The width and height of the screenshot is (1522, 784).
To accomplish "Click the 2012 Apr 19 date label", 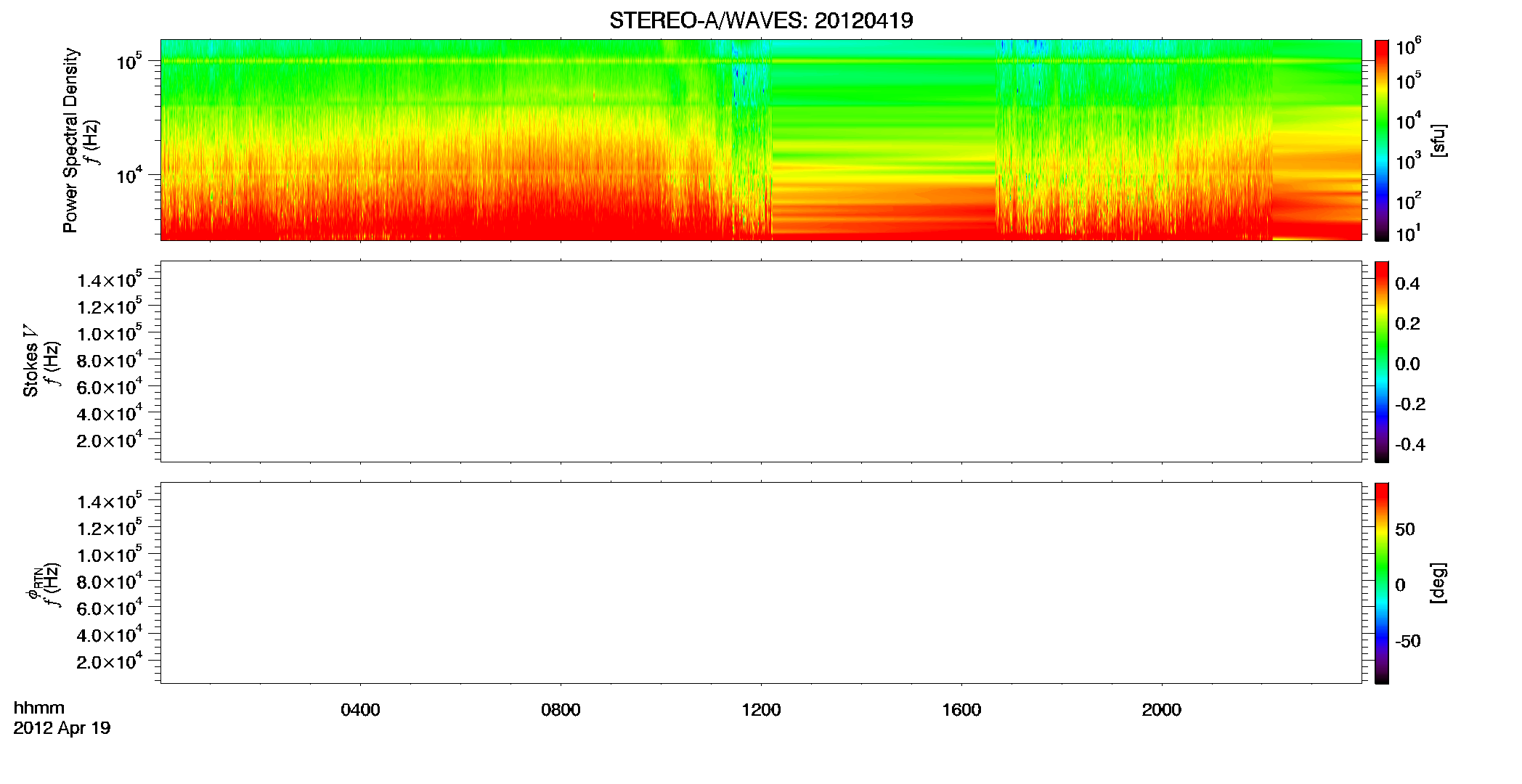I will click(x=62, y=728).
